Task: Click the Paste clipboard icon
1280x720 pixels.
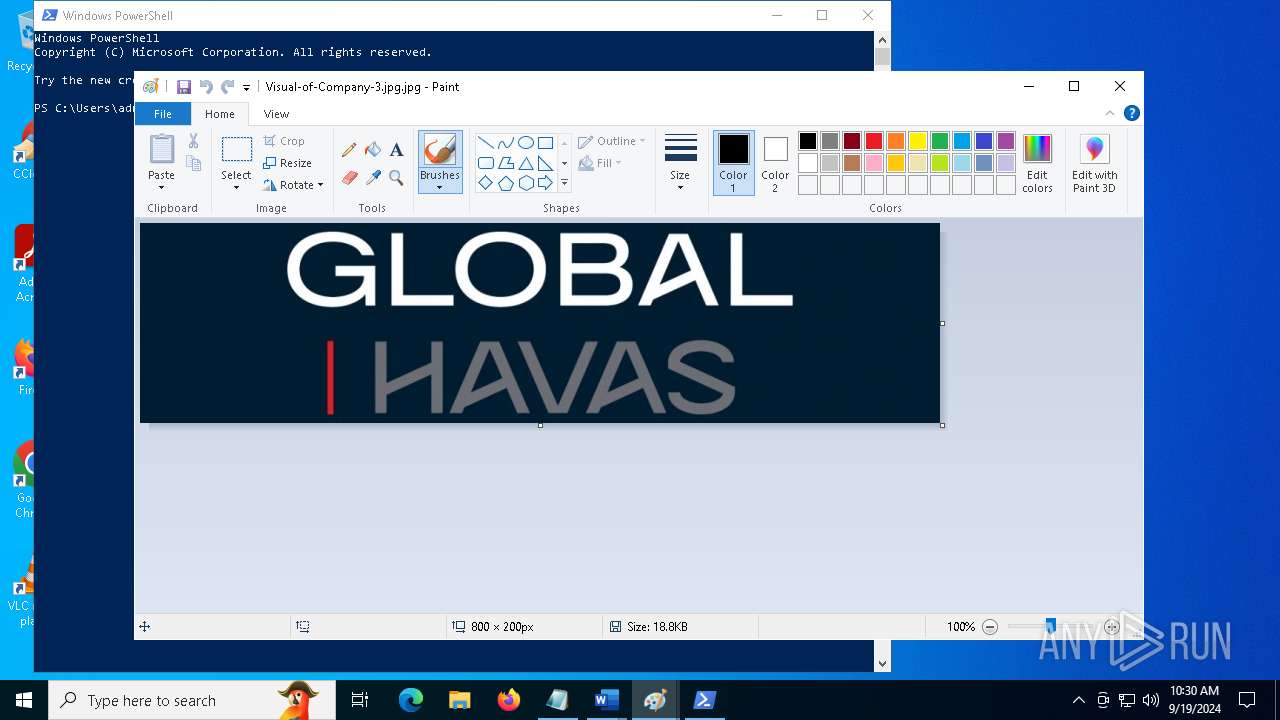Action: point(161,149)
